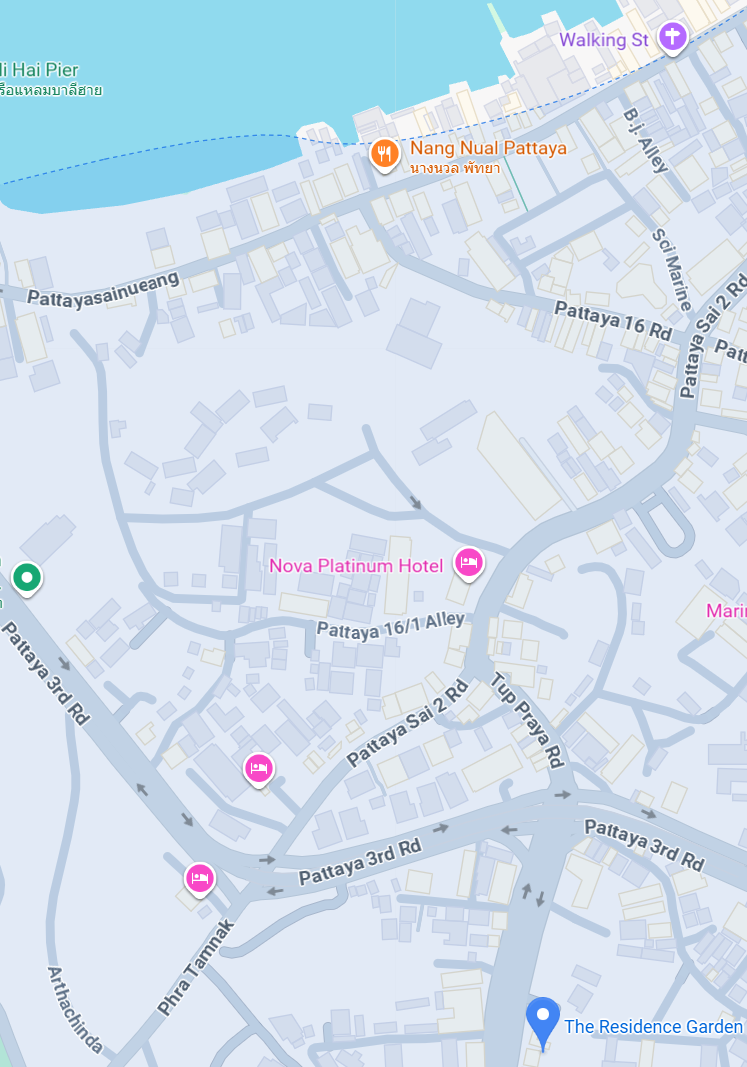This screenshot has height=1067, width=747.
Task: Select the Tup Praya Rd label
Action: 528,720
